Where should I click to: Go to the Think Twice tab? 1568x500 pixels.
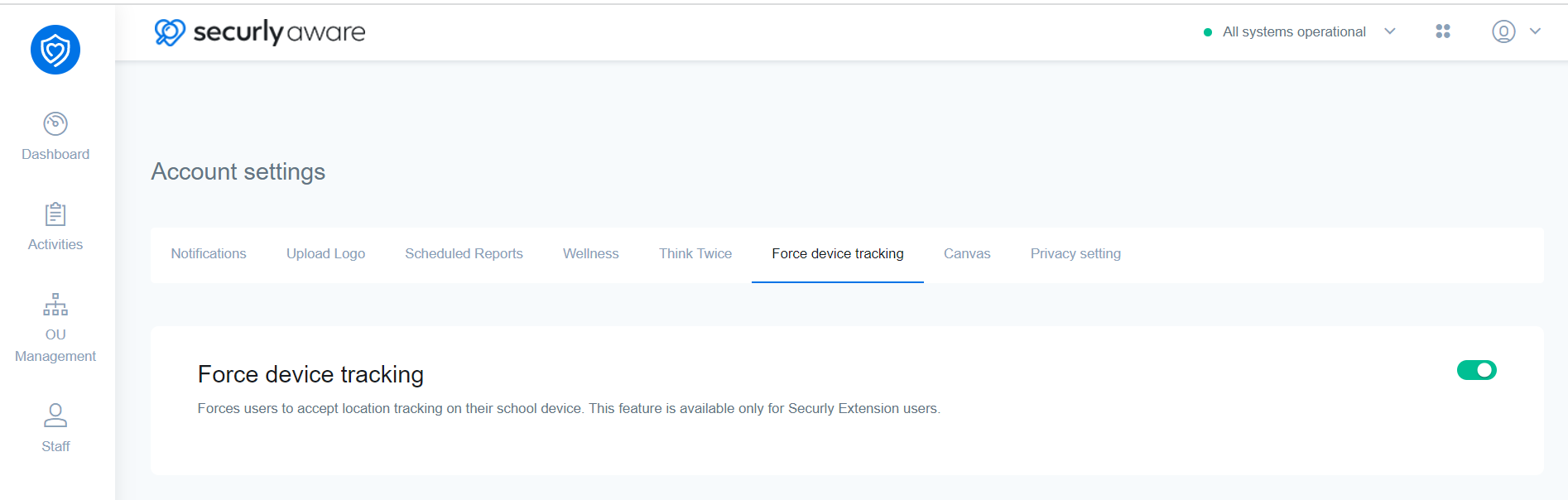click(x=695, y=254)
